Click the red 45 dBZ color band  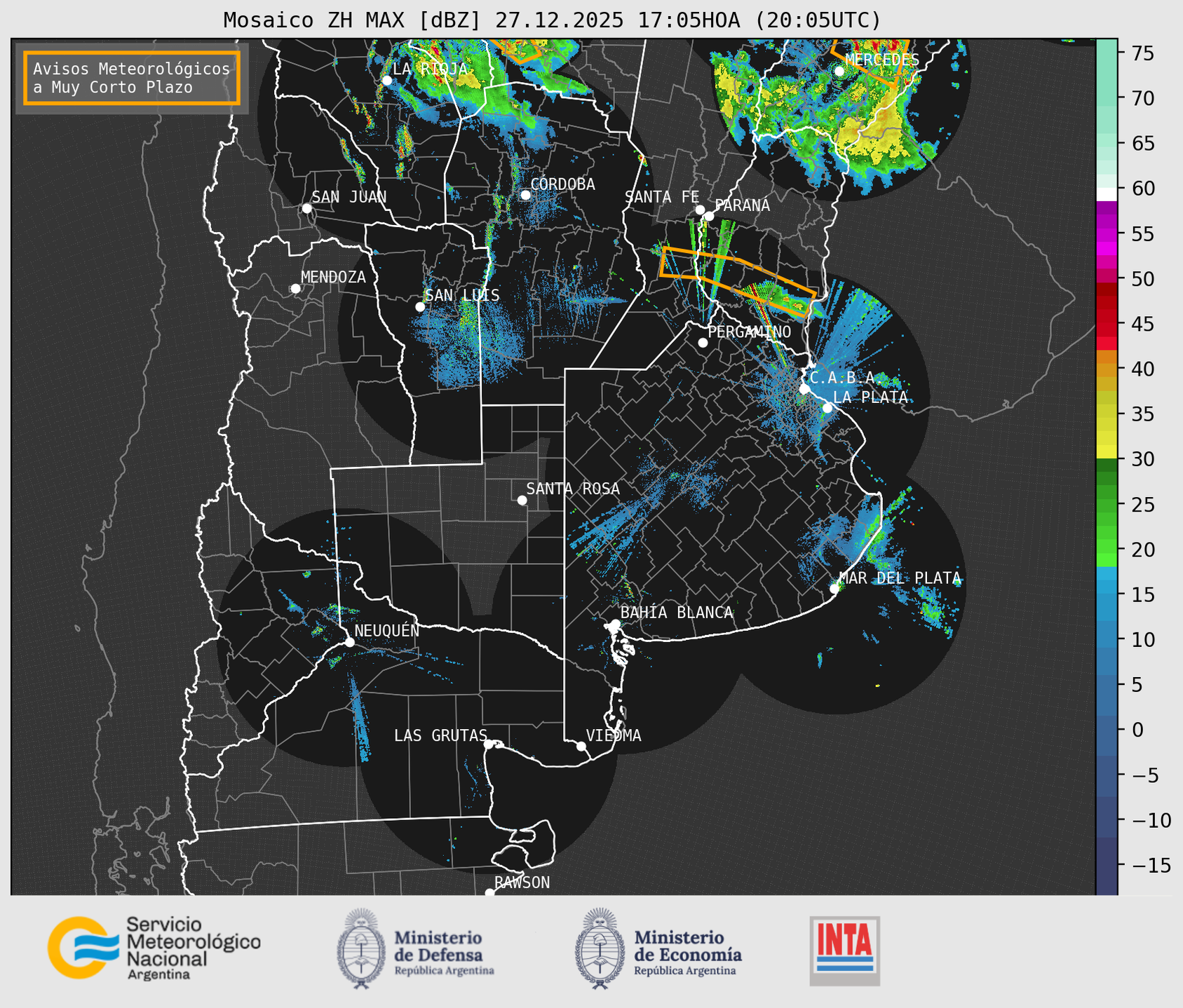pos(1107,324)
